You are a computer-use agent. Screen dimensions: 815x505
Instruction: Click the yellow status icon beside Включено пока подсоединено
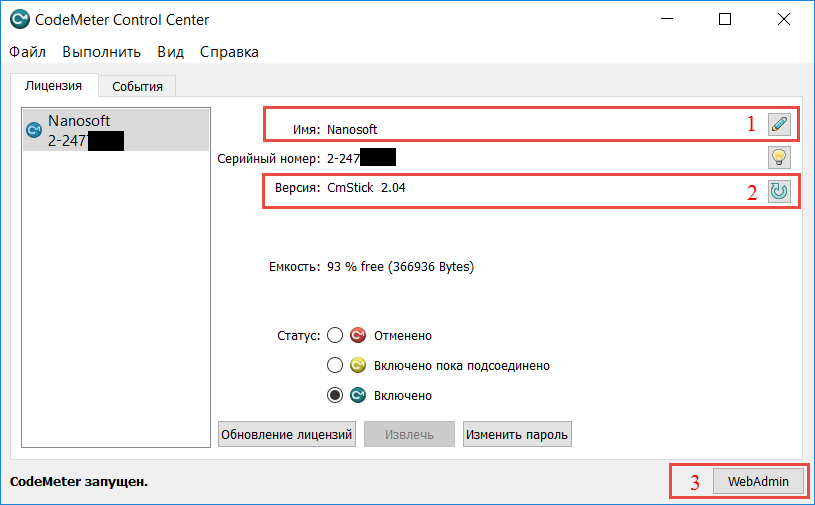tap(358, 365)
